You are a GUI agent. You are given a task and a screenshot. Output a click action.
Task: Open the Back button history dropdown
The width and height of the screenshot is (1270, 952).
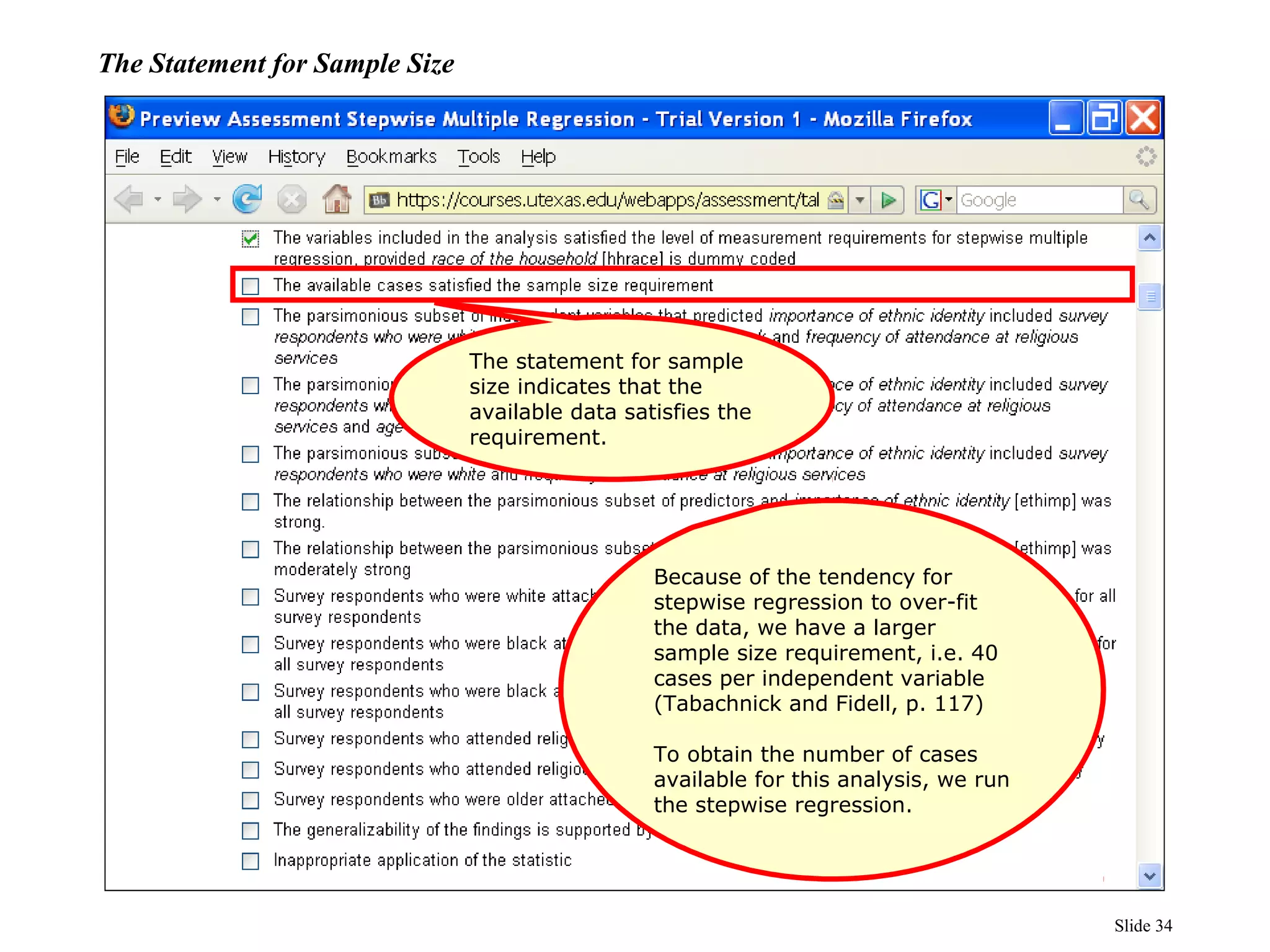158,200
